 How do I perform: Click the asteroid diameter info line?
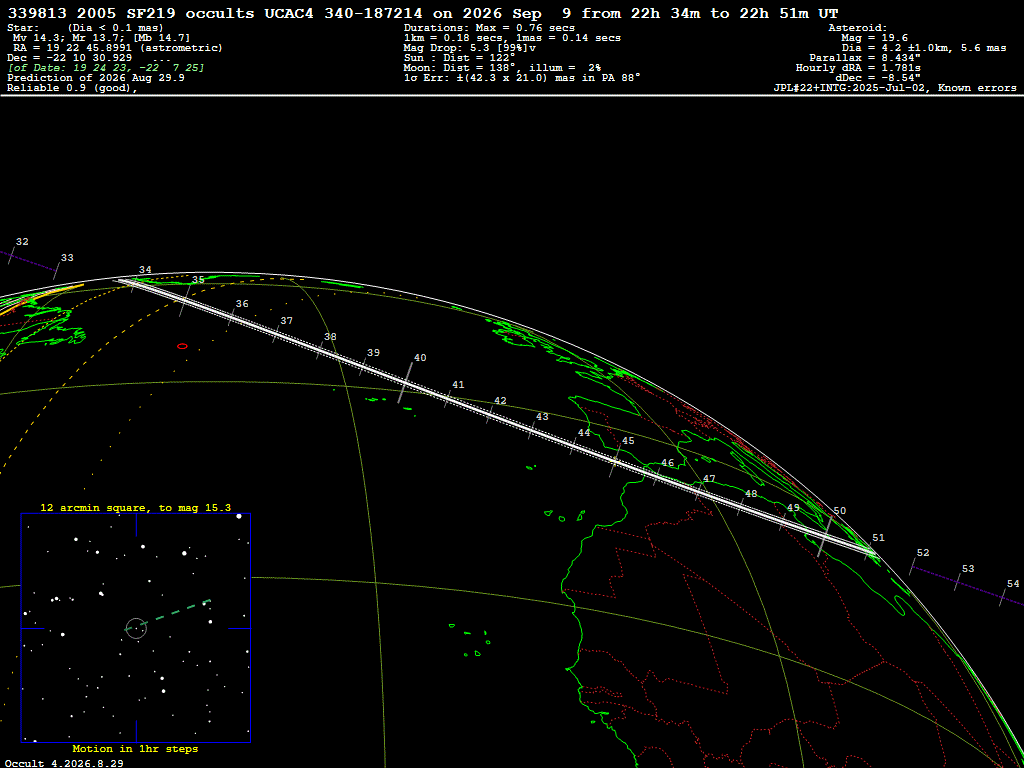coord(923,48)
